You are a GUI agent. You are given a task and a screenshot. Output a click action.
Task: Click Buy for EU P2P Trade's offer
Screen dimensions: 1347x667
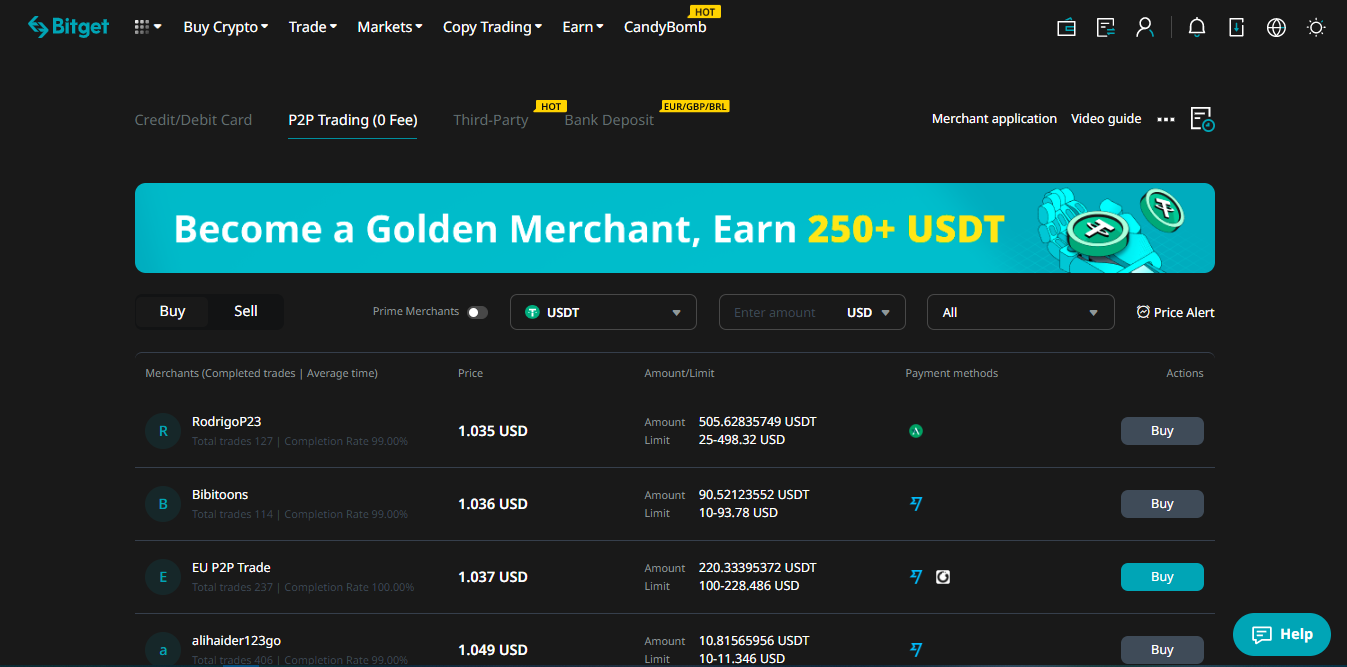(x=1162, y=577)
